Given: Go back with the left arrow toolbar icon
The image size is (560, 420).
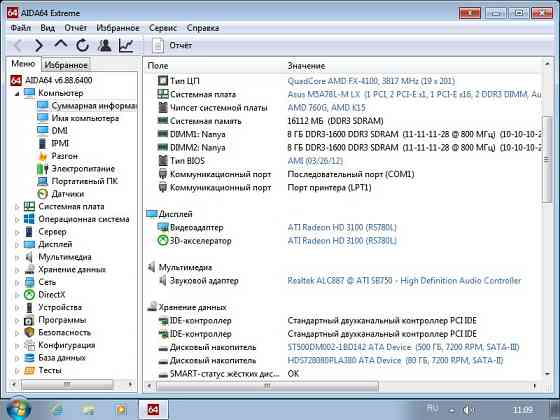Looking at the screenshot, I should (x=18, y=46).
